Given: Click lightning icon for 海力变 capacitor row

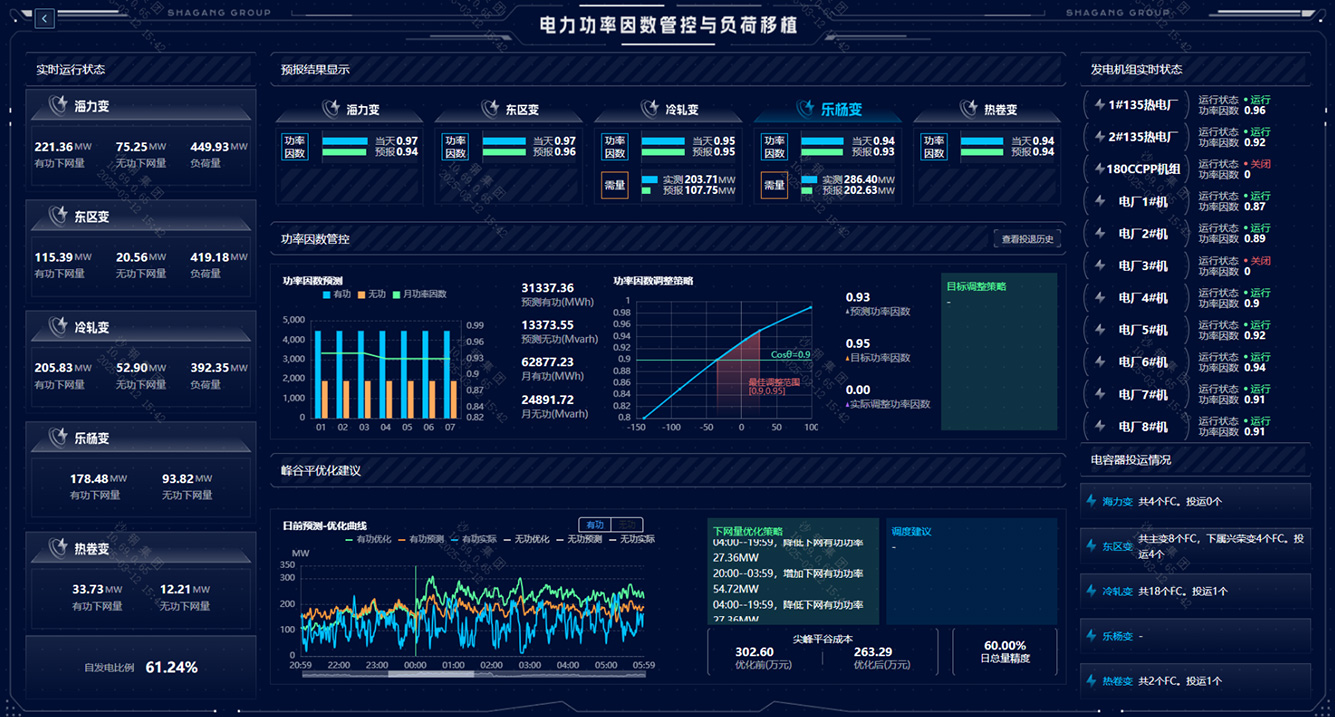Looking at the screenshot, I should click(1091, 501).
